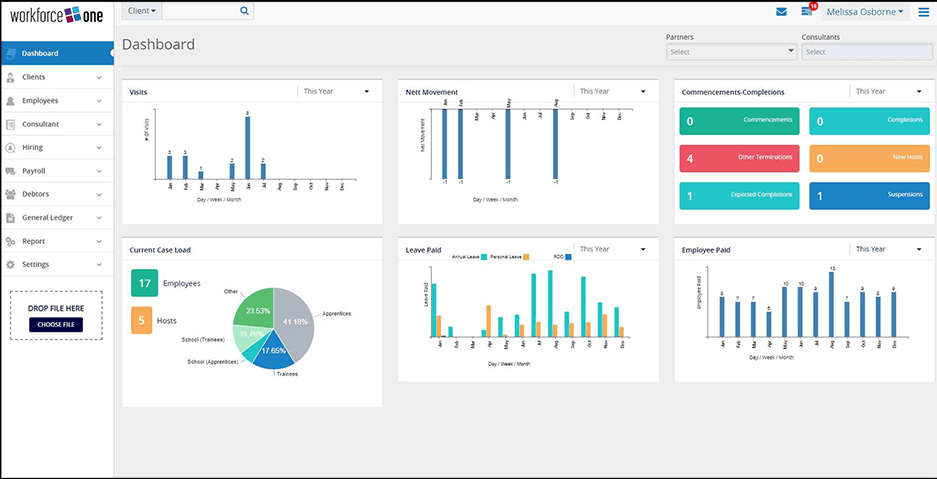Image resolution: width=937 pixels, height=479 pixels.
Task: Click the Debtors group icon in sidebar
Action: 11,194
